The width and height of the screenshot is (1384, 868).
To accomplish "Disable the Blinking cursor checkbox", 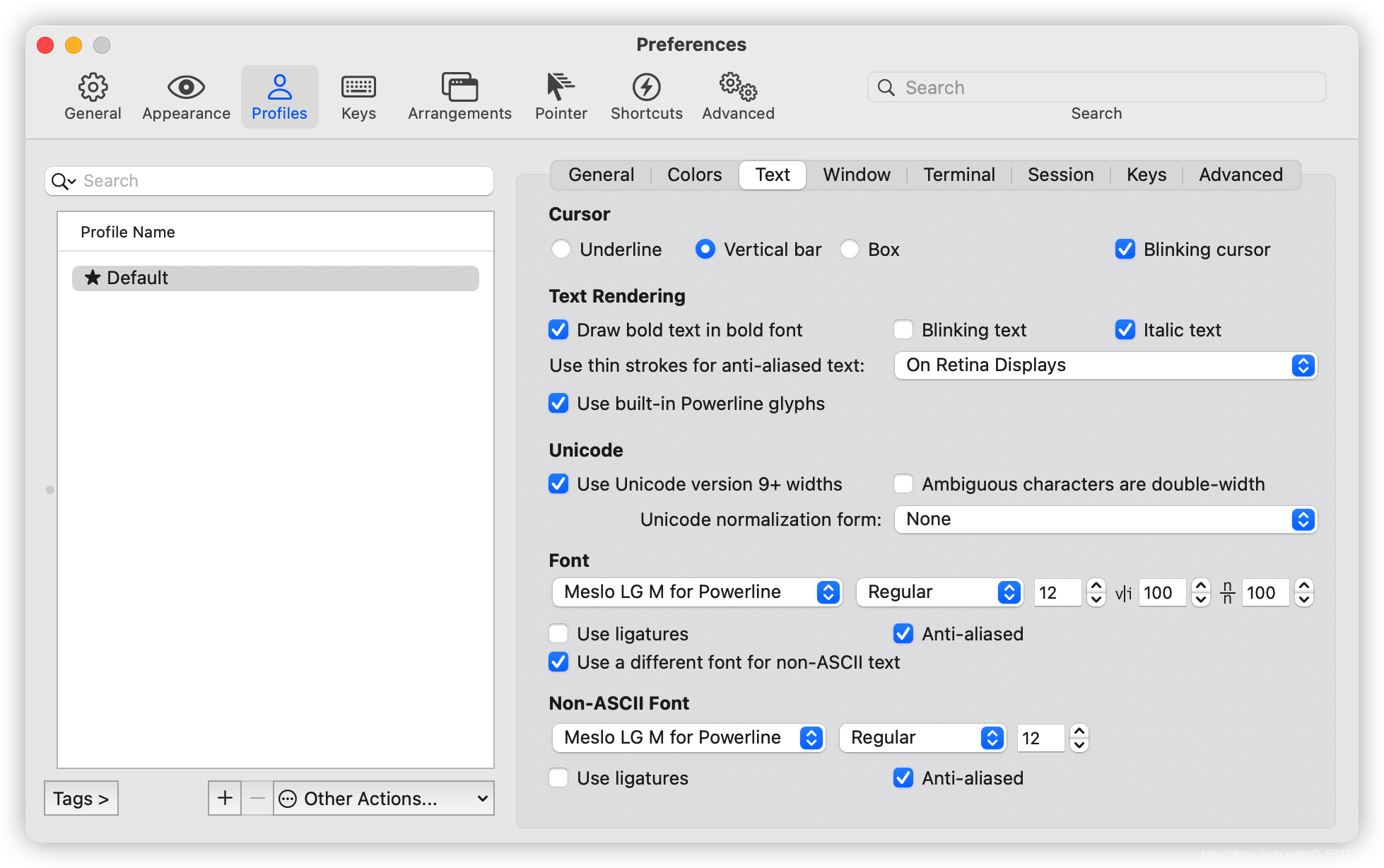I will tap(1125, 250).
